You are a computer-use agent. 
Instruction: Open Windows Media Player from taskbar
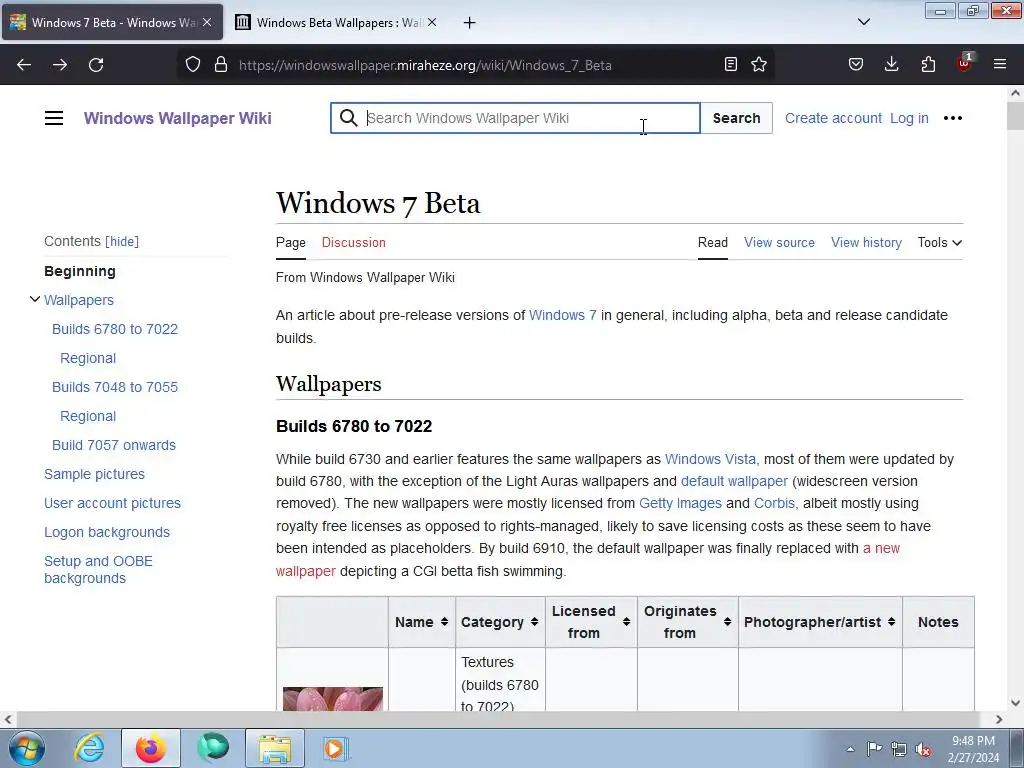pos(336,748)
